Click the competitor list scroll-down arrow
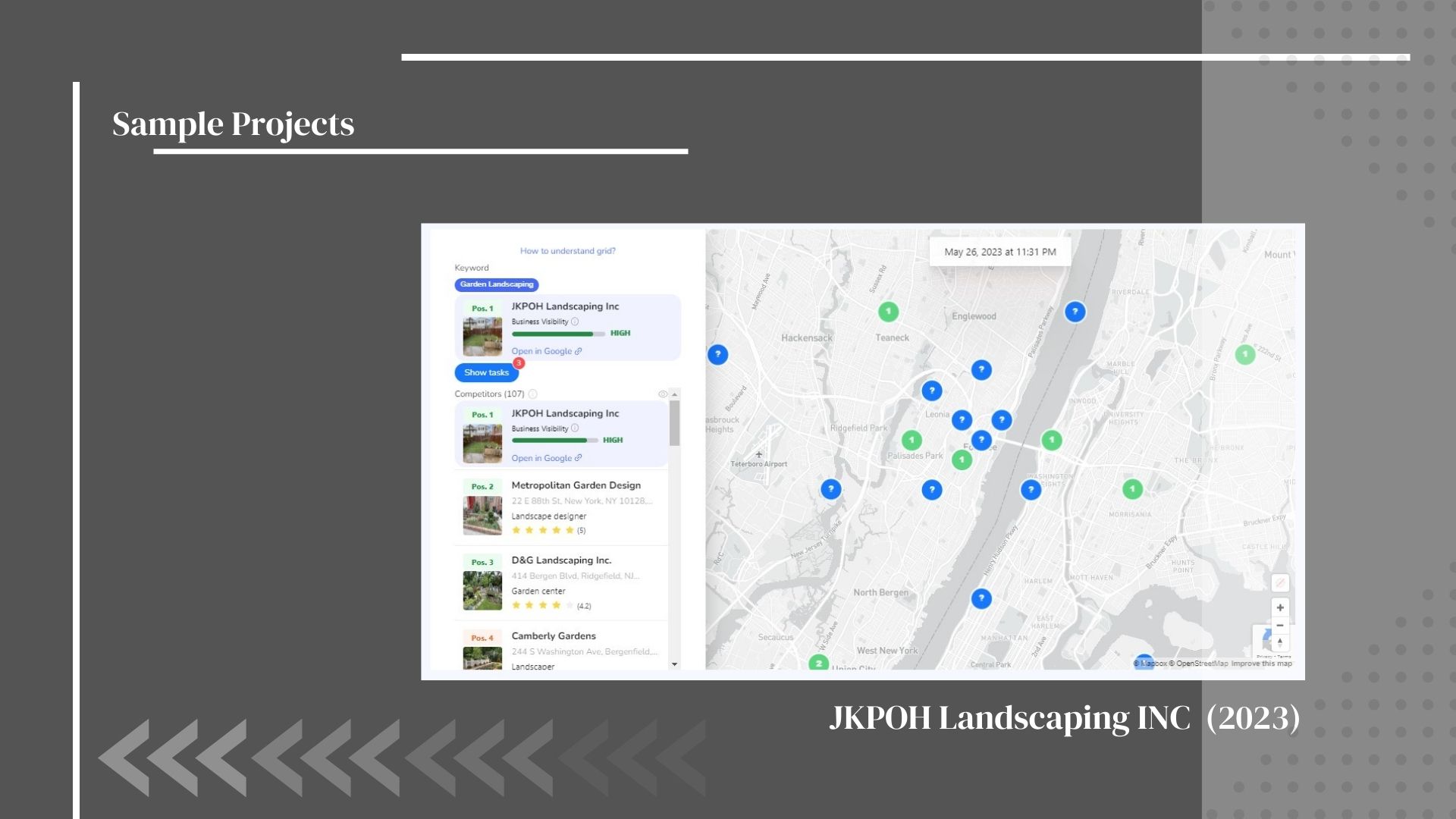Viewport: 1456px width, 819px height. (x=674, y=664)
